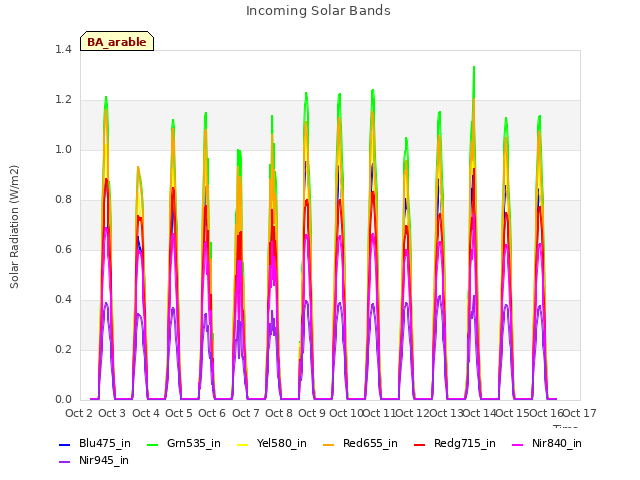Image resolution: width=640 pixels, height=480 pixels.
Task: Click the Yel580_in legend label
Action: [x=282, y=443]
